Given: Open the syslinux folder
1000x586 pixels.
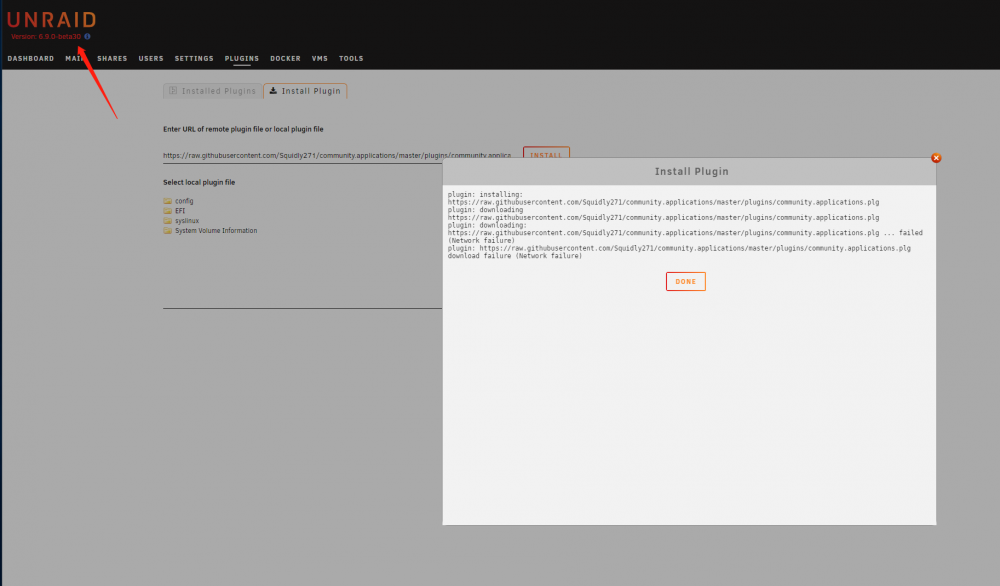Looking at the screenshot, I should click(187, 221).
